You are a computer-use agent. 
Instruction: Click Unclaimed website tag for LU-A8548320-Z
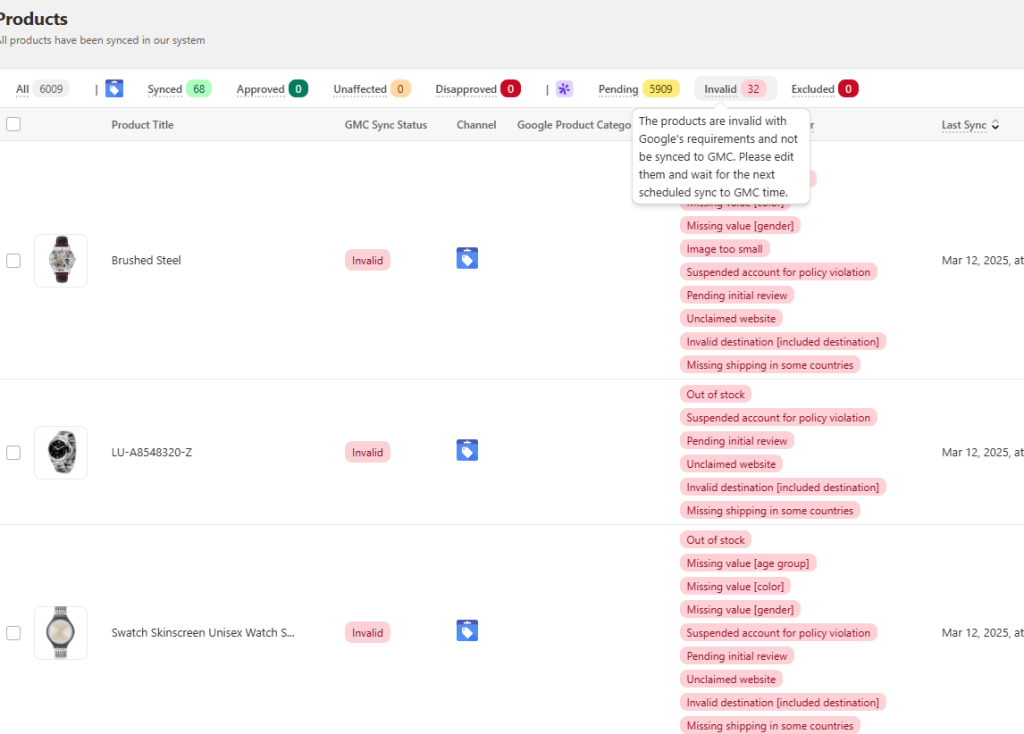pyautogui.click(x=731, y=464)
